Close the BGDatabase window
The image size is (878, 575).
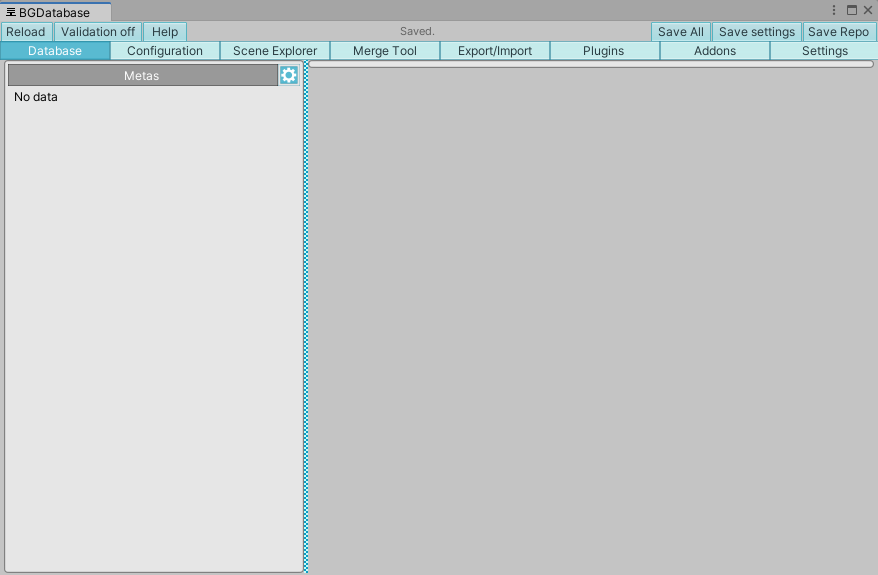click(868, 10)
